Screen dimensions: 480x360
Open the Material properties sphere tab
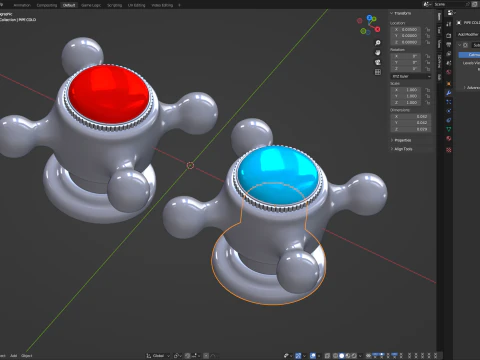449,138
